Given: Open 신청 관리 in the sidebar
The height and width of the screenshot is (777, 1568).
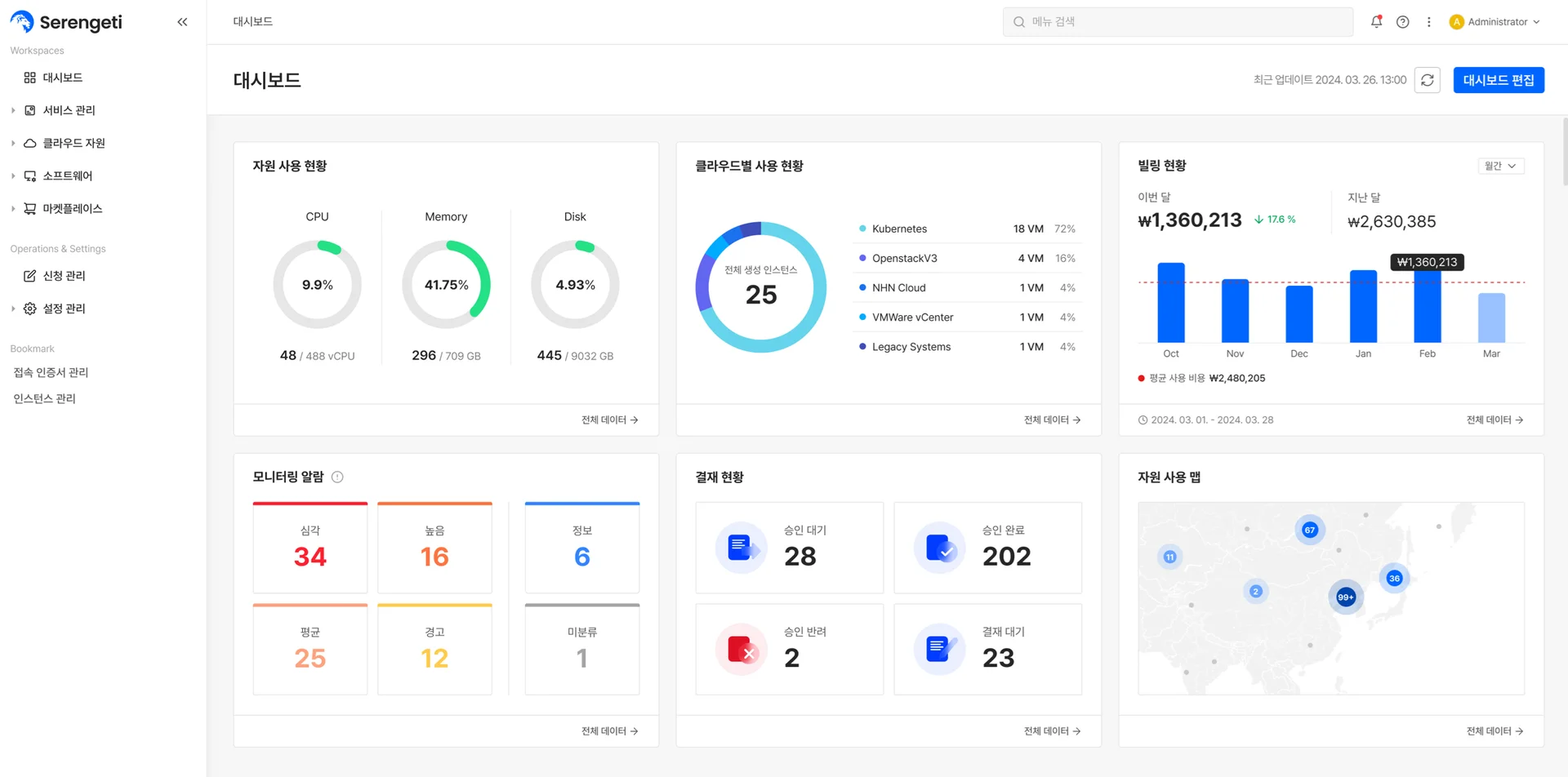Looking at the screenshot, I should [x=64, y=276].
